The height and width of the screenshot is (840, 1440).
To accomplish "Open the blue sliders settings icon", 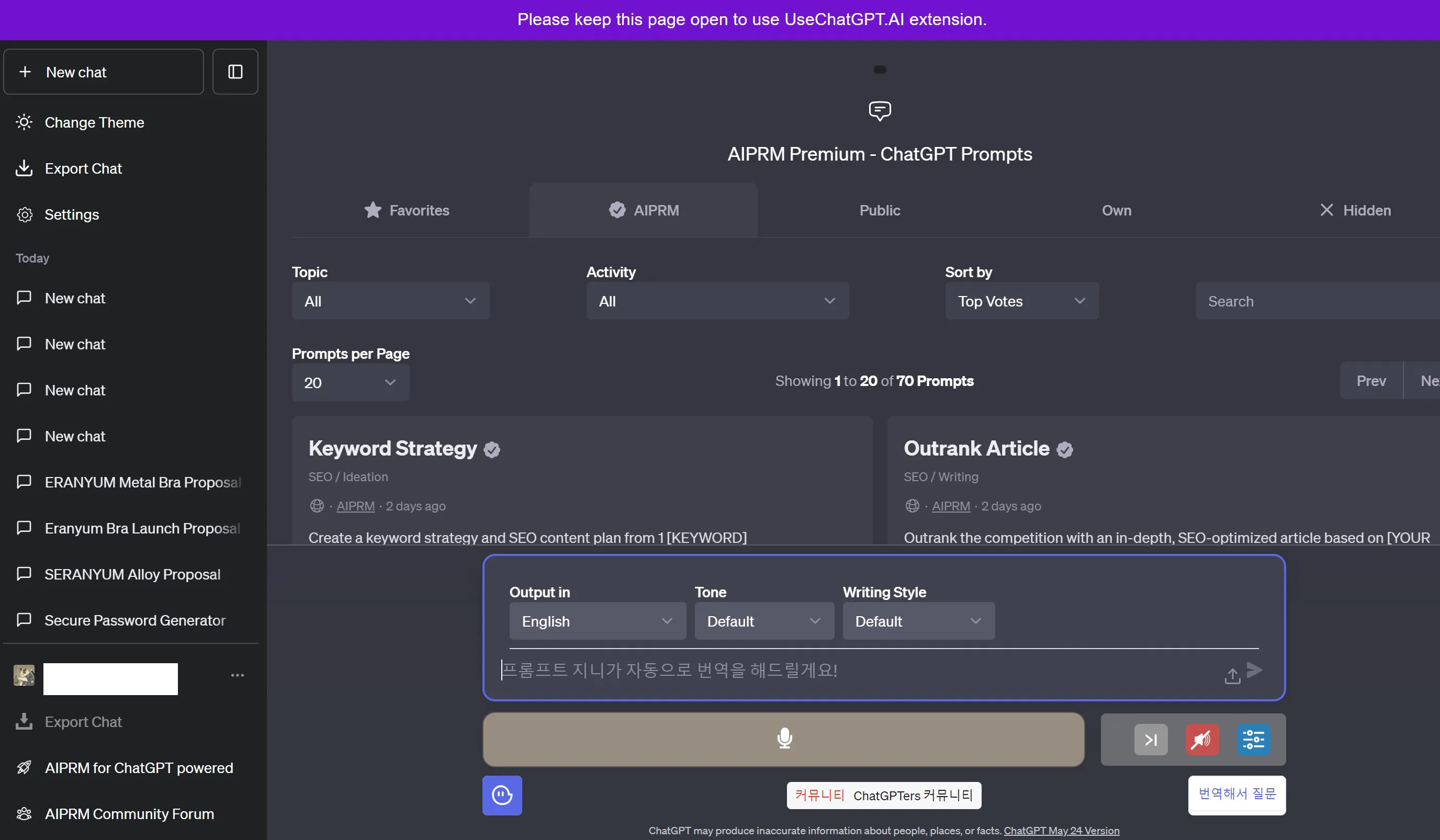I will pos(1253,740).
